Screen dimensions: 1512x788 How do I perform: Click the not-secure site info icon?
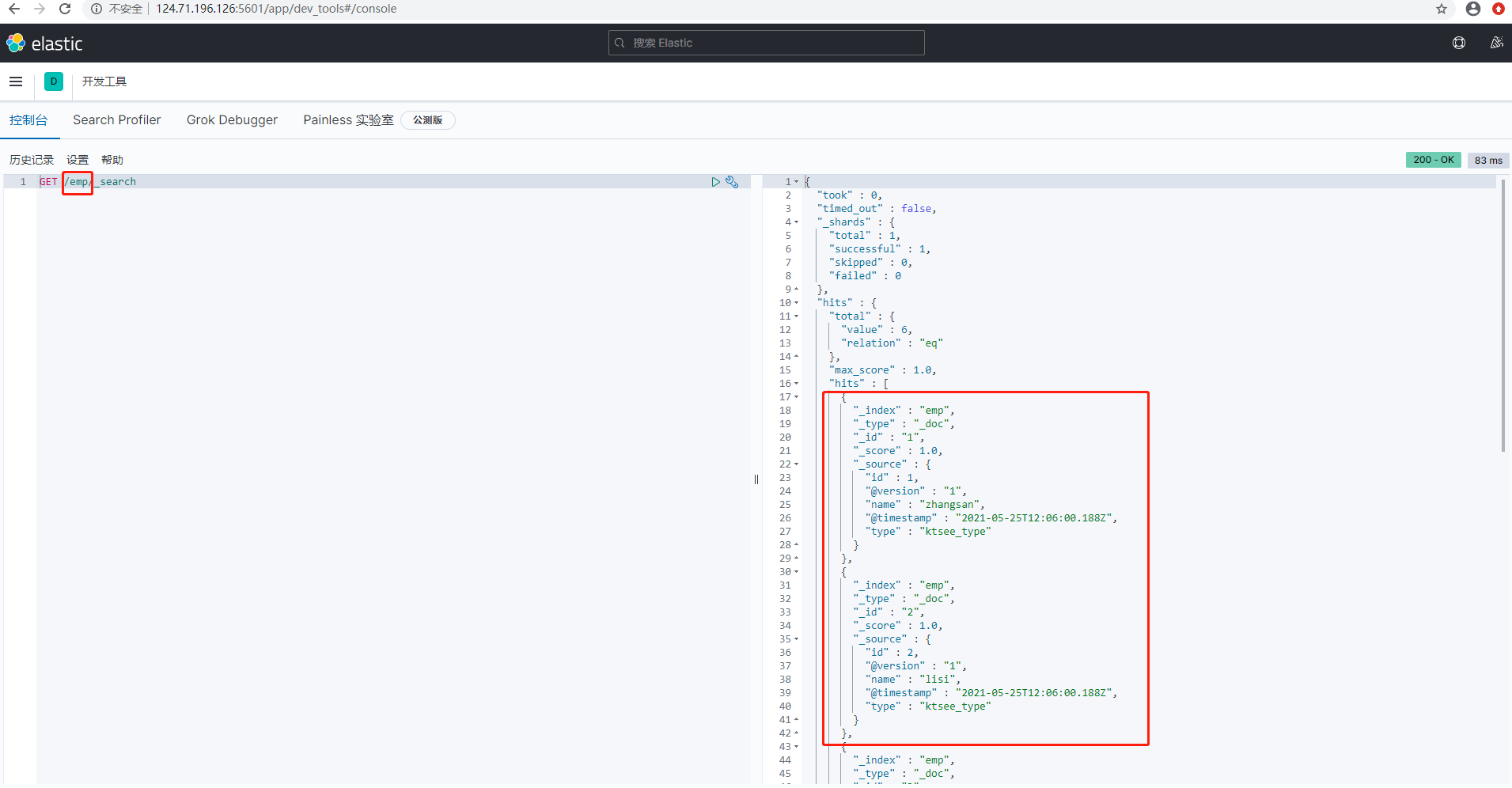(97, 9)
